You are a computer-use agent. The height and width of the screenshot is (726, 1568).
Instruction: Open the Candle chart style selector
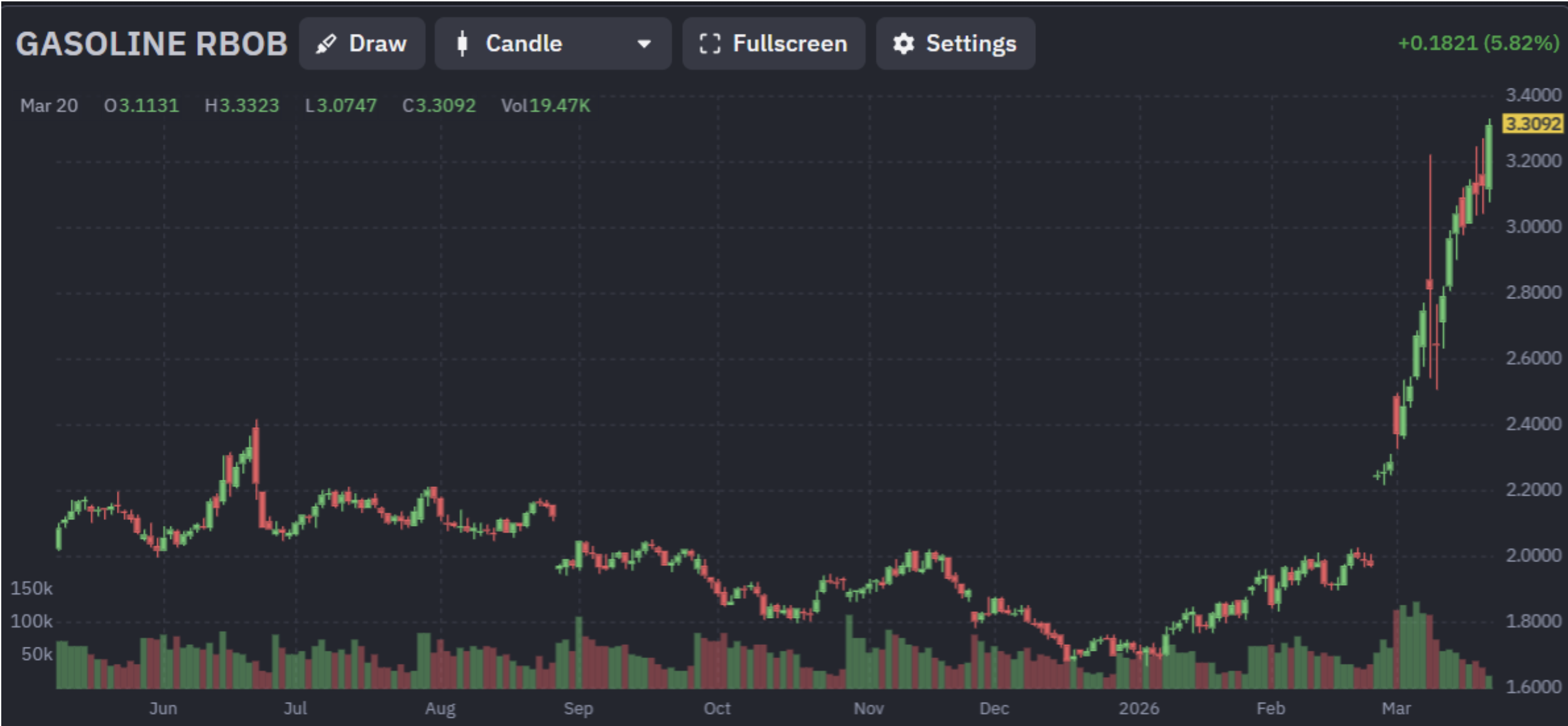tap(552, 44)
